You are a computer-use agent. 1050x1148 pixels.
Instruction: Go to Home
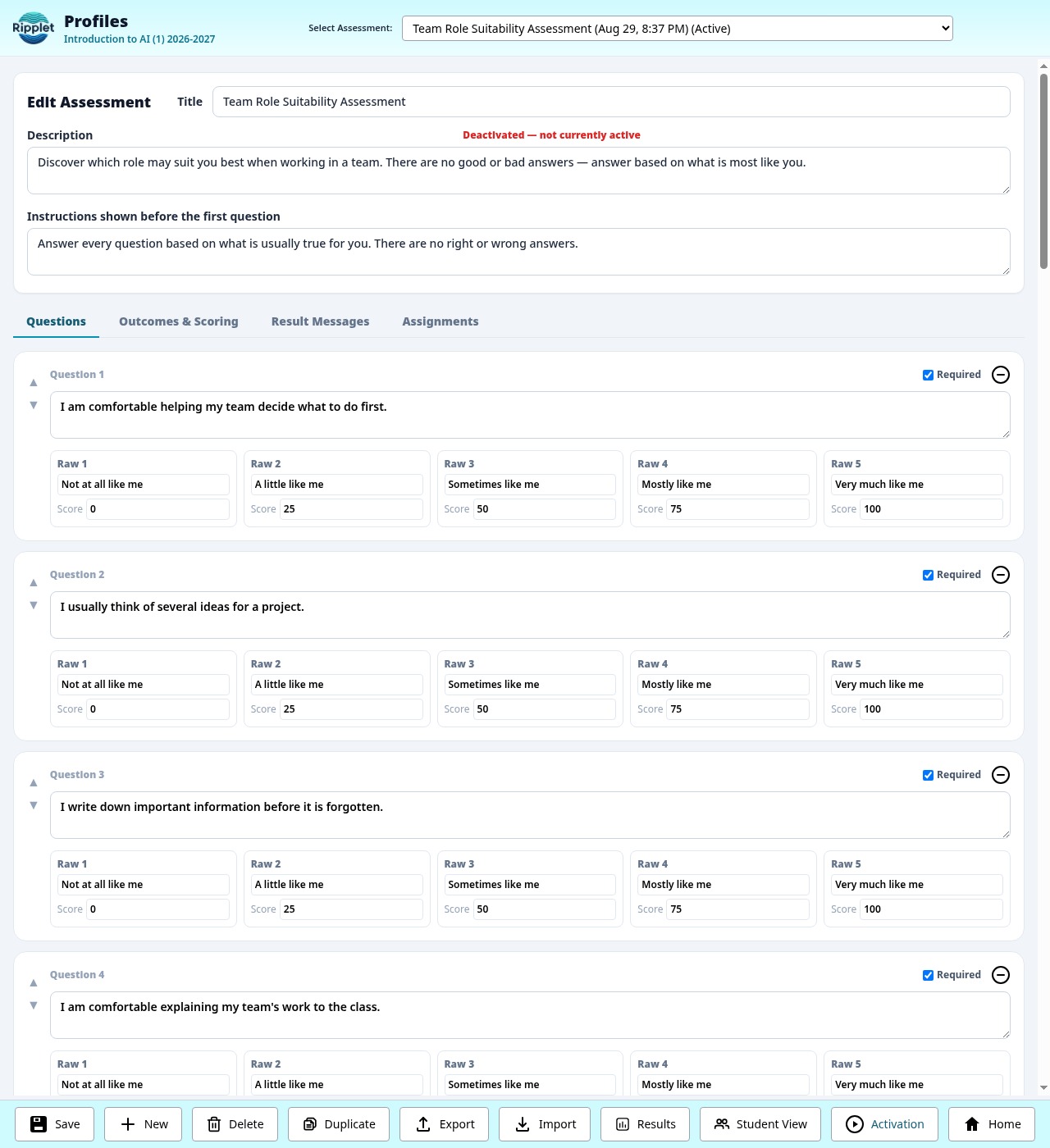(x=992, y=1124)
